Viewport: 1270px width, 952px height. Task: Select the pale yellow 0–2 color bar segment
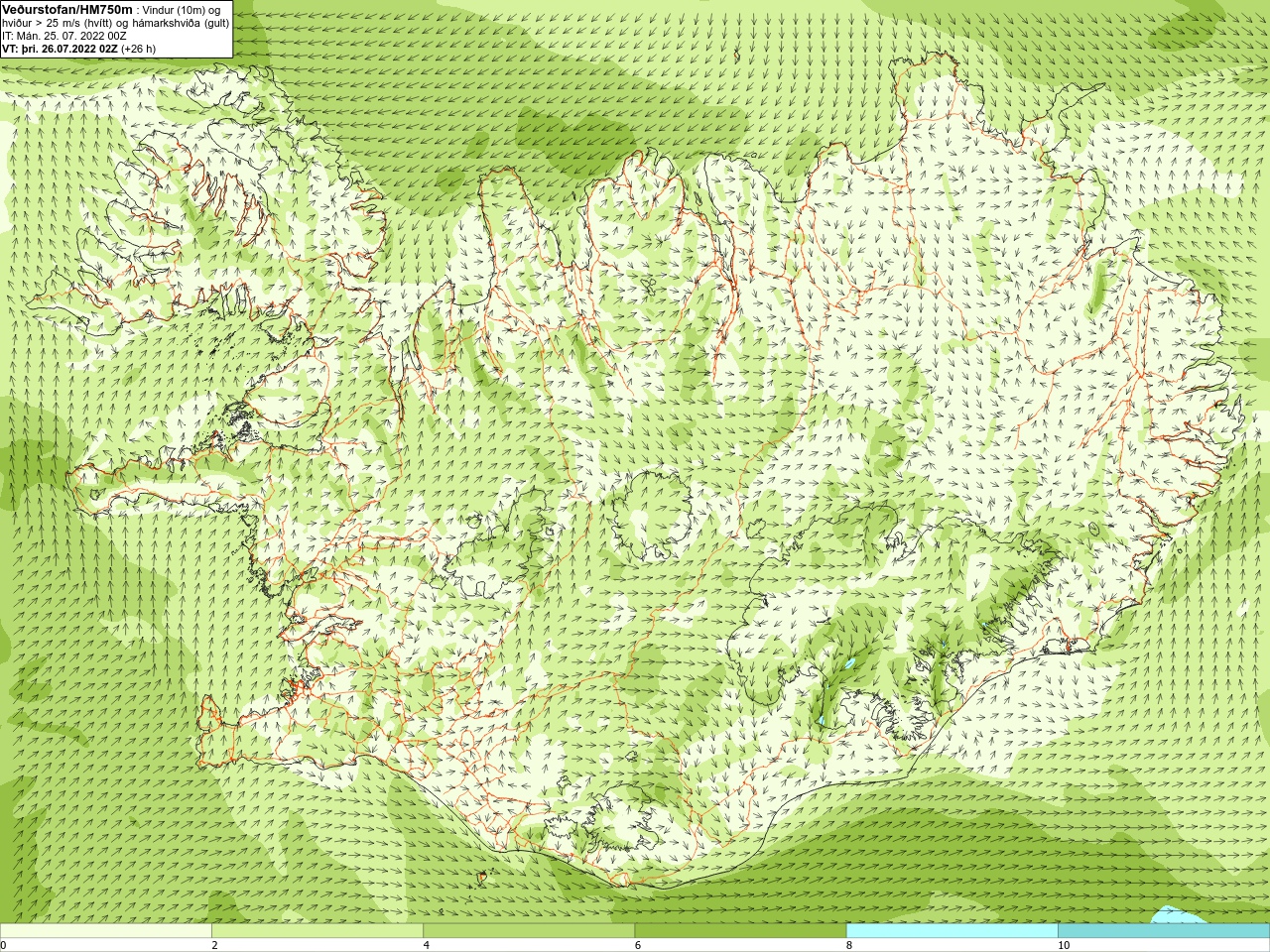click(x=106, y=931)
